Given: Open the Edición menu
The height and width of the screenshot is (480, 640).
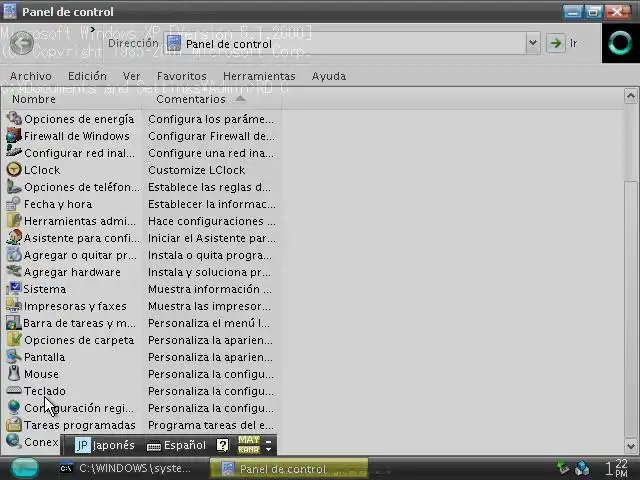Looking at the screenshot, I should [87, 76].
